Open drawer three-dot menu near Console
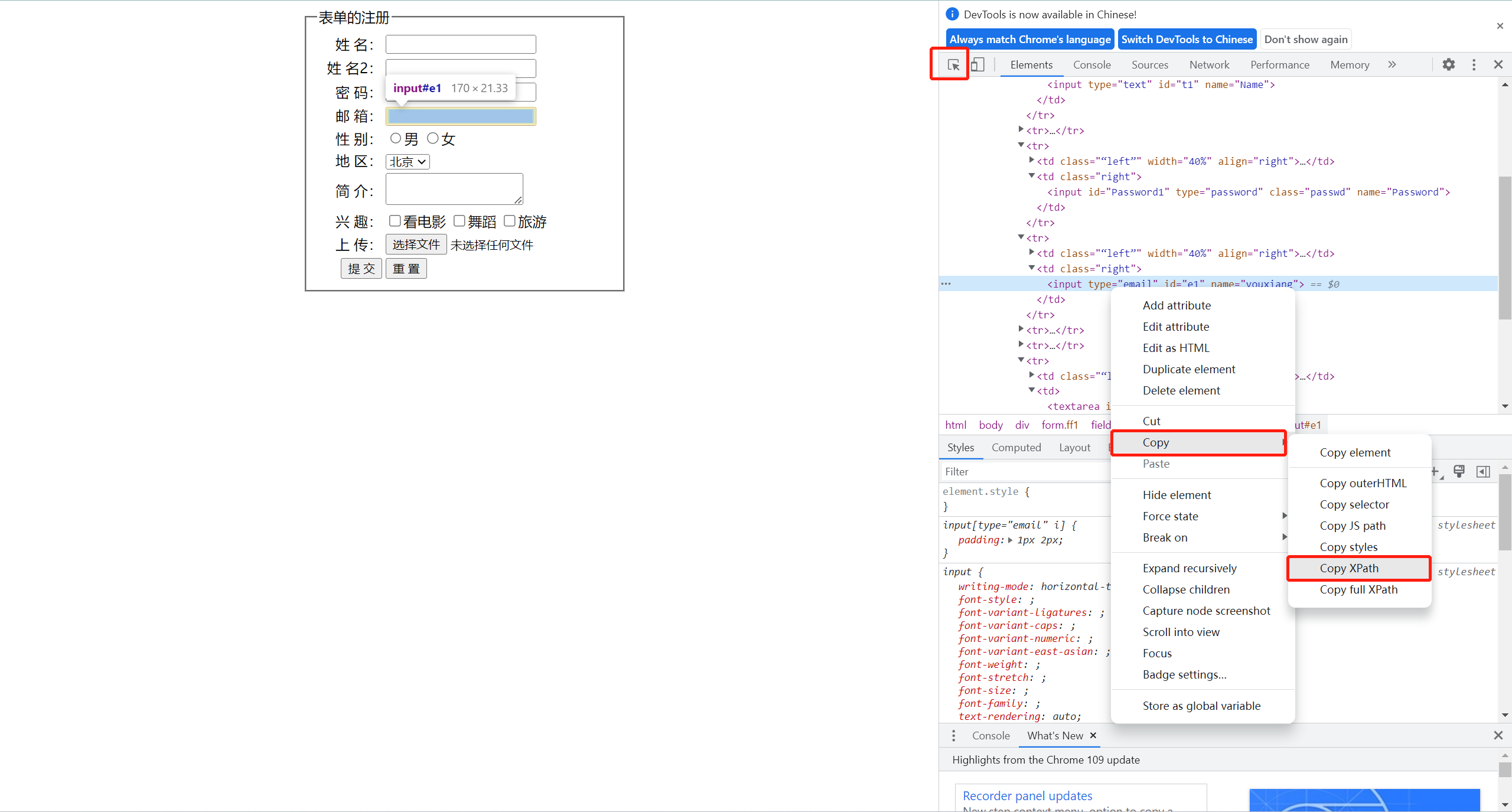This screenshot has width=1512, height=812. click(x=953, y=736)
